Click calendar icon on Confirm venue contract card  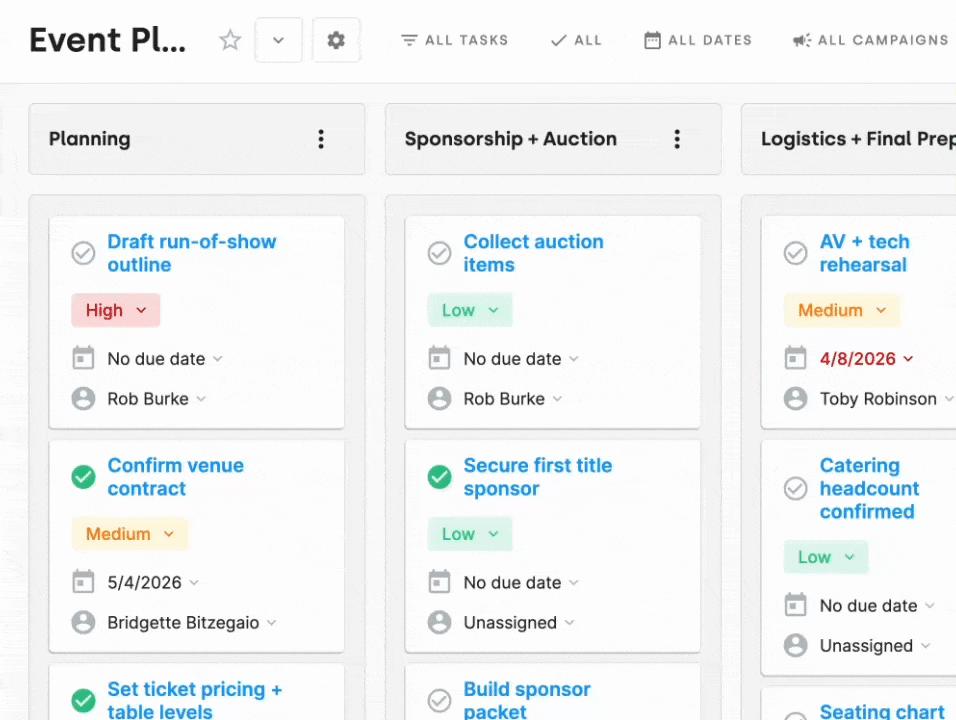84,582
